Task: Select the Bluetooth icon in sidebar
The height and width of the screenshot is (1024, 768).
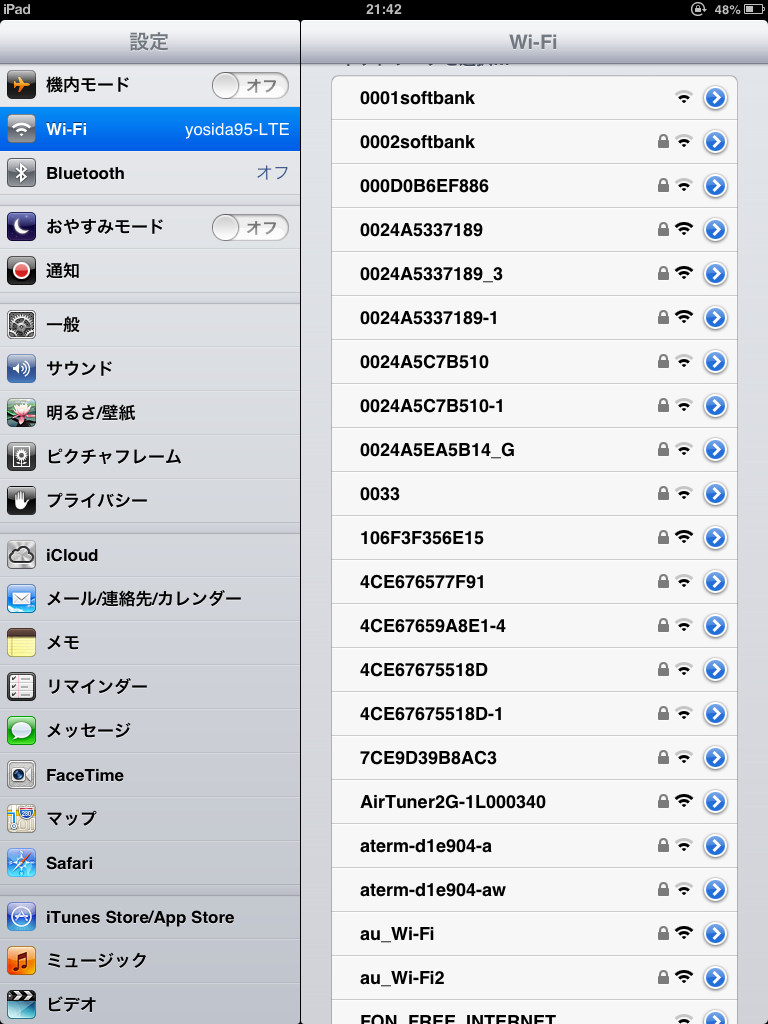Action: (x=22, y=173)
